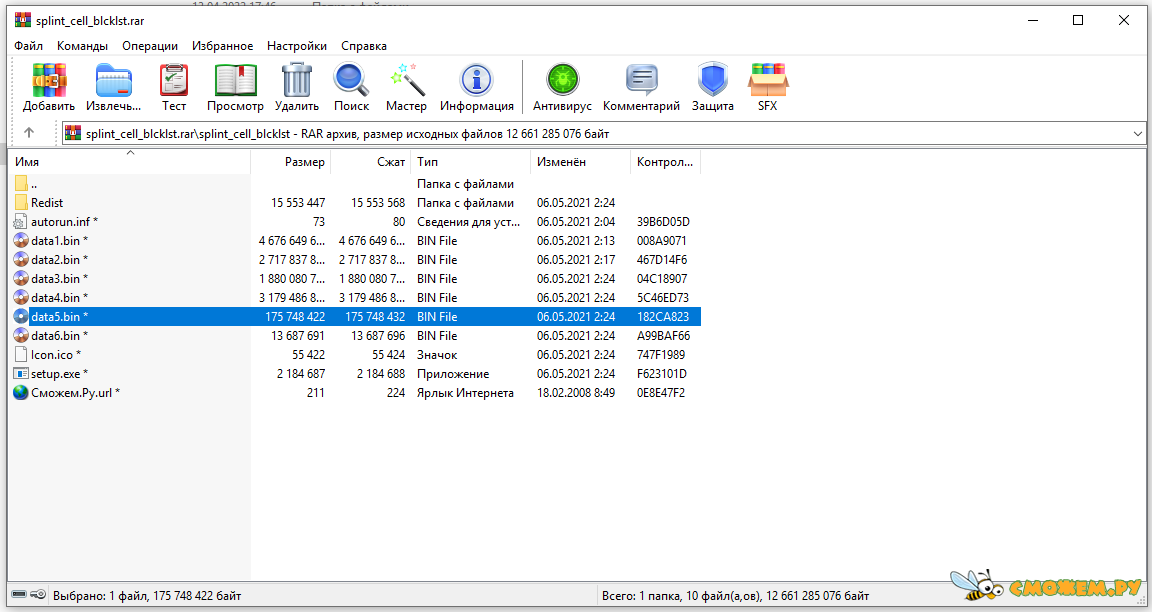This screenshot has height=612, width=1152.
Task: Click the Добавить (Add) toolbar icon
Action: click(x=48, y=79)
